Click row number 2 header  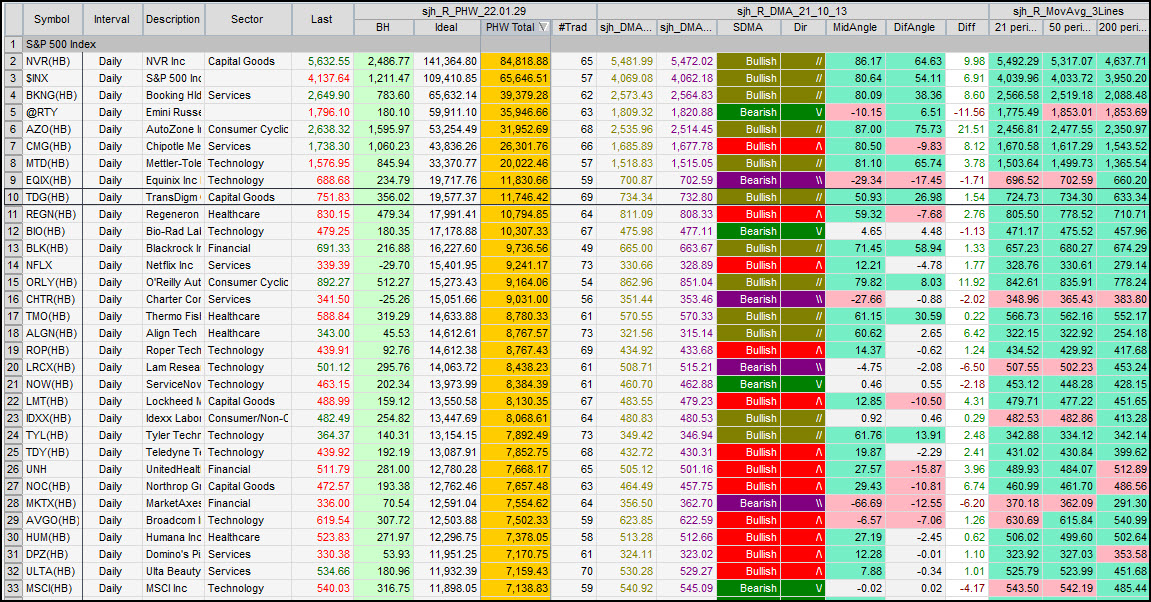pyautogui.click(x=13, y=61)
